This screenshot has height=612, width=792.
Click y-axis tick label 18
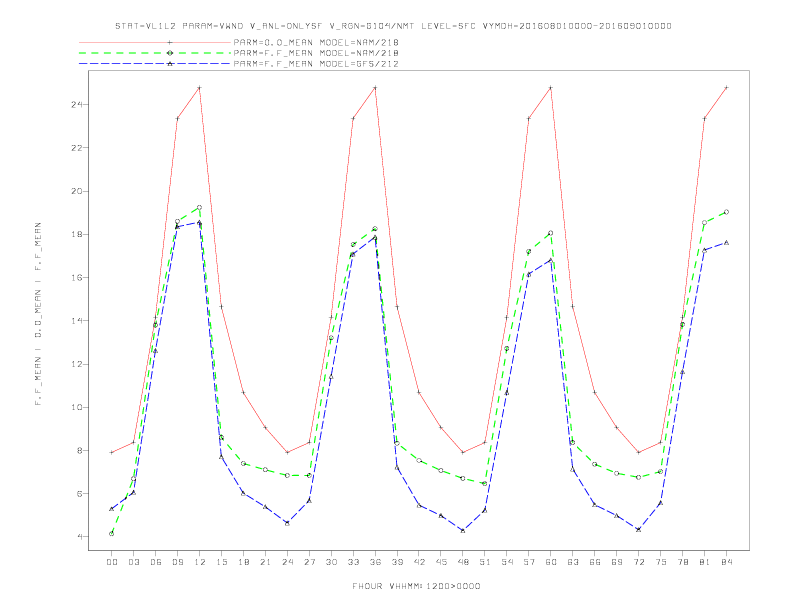click(77, 234)
